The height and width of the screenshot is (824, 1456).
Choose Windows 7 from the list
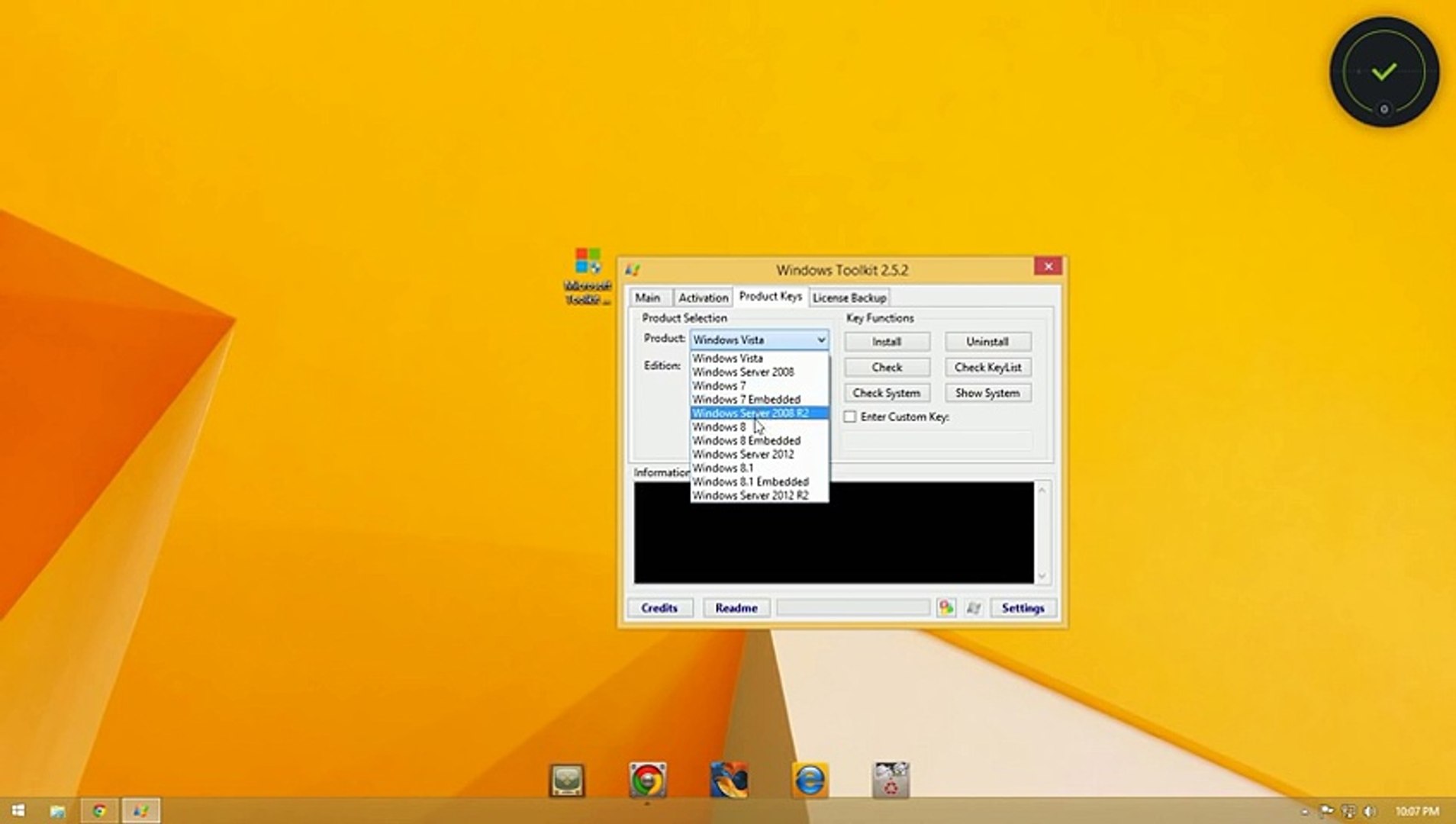[759, 385]
